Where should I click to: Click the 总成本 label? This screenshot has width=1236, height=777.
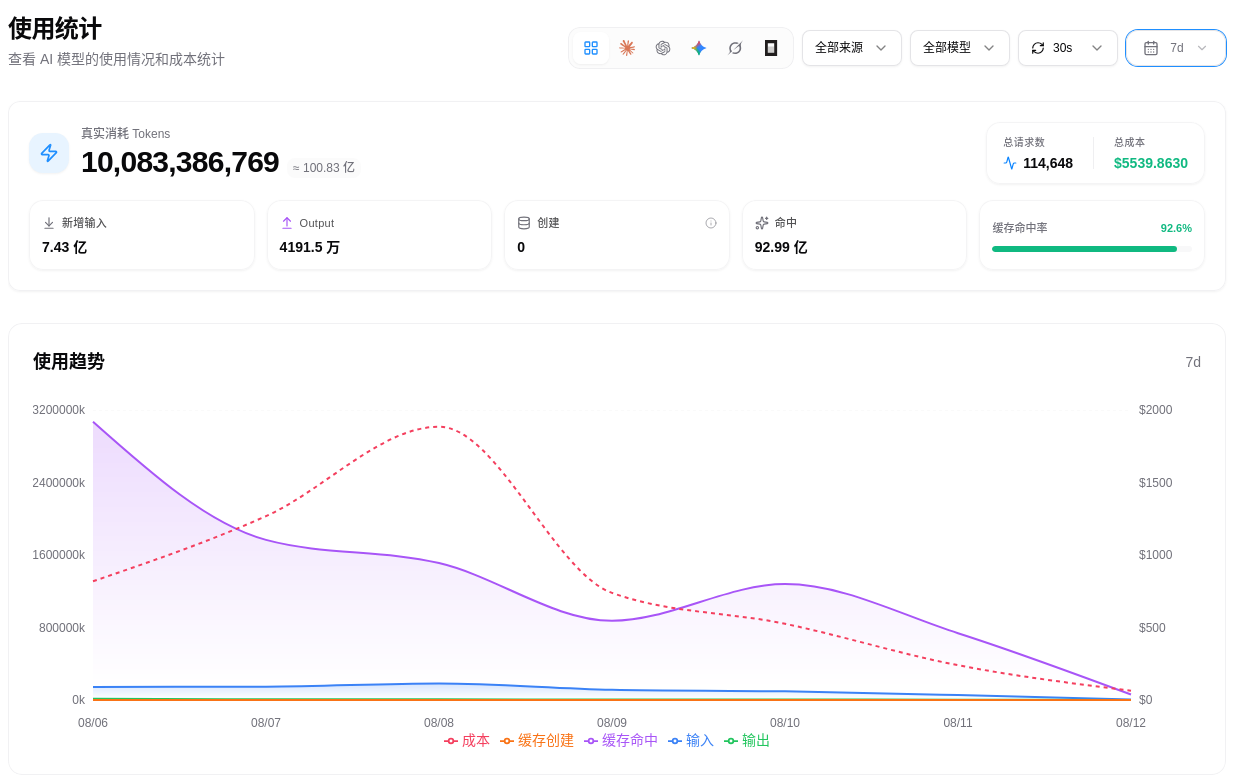pyautogui.click(x=1130, y=142)
